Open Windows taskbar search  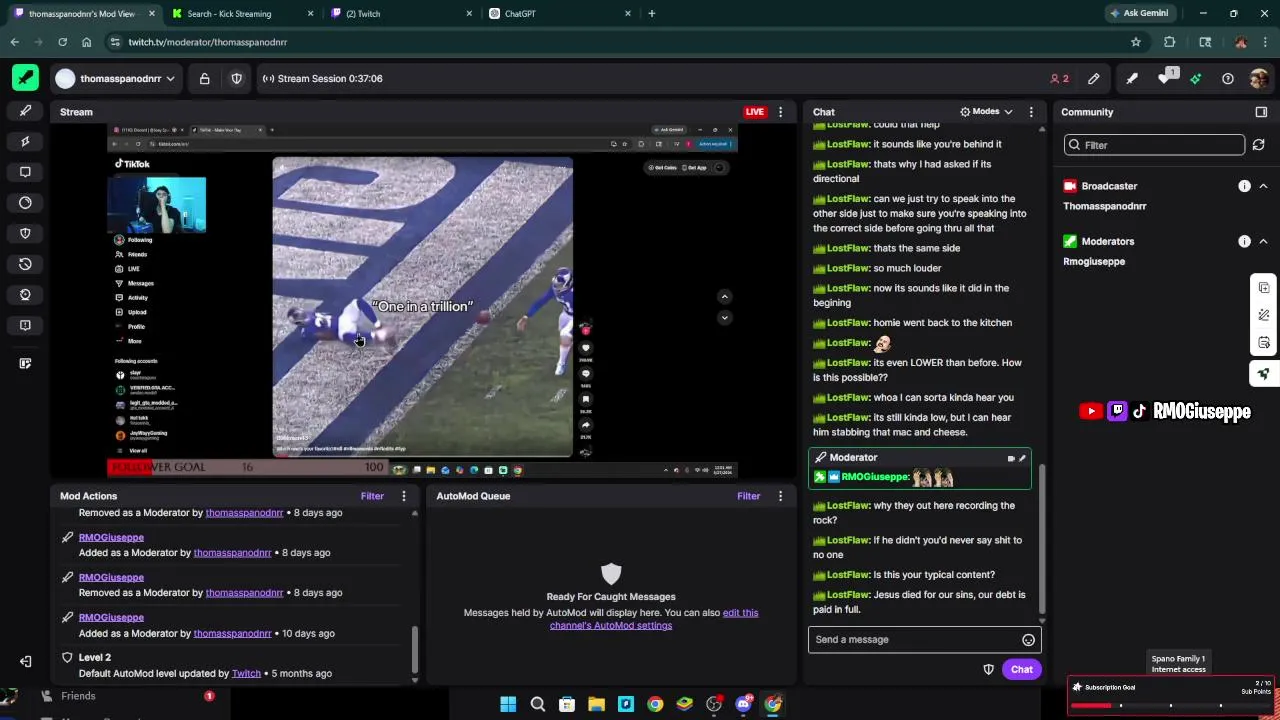click(537, 704)
